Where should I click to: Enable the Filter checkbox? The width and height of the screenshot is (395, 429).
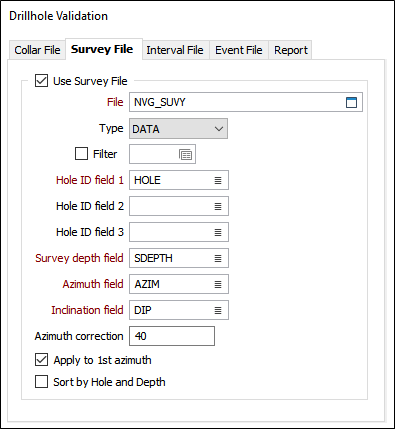(x=81, y=154)
